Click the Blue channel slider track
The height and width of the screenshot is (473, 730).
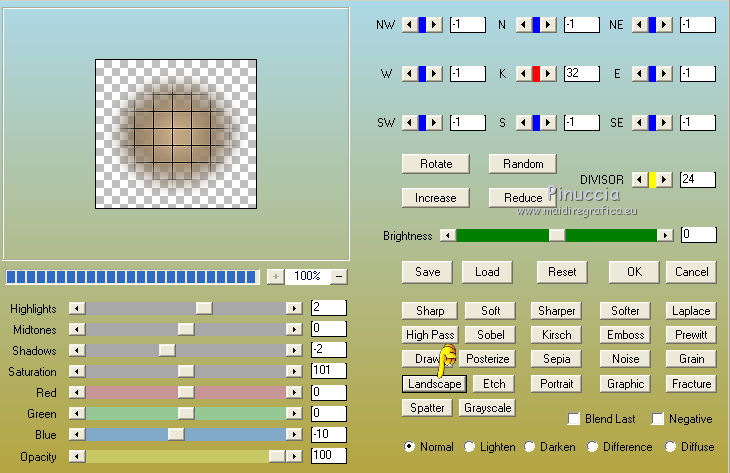pos(230,434)
